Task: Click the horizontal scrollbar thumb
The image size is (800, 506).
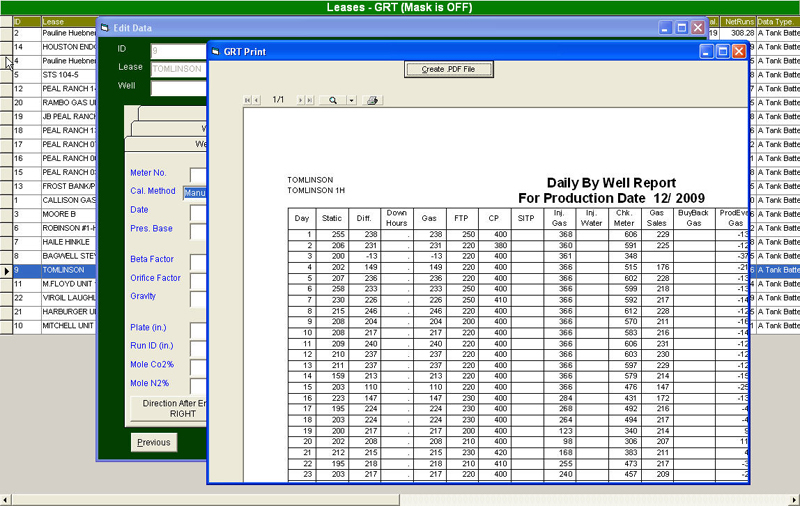Action: (x=206, y=500)
